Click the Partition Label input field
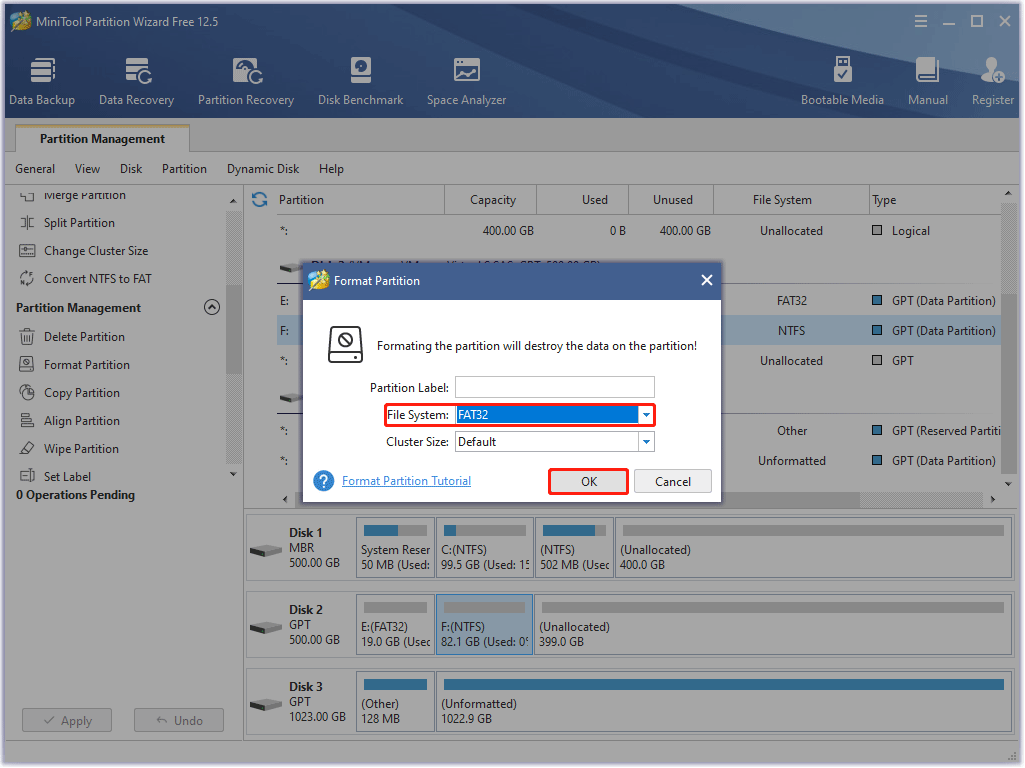Image resolution: width=1025 pixels, height=768 pixels. pos(554,387)
